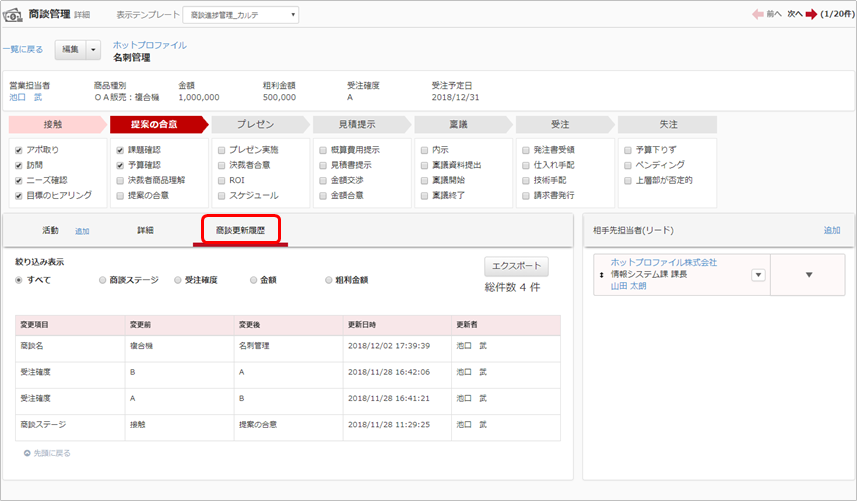
Task: Check the ROI checkbox
Action: coord(221,181)
